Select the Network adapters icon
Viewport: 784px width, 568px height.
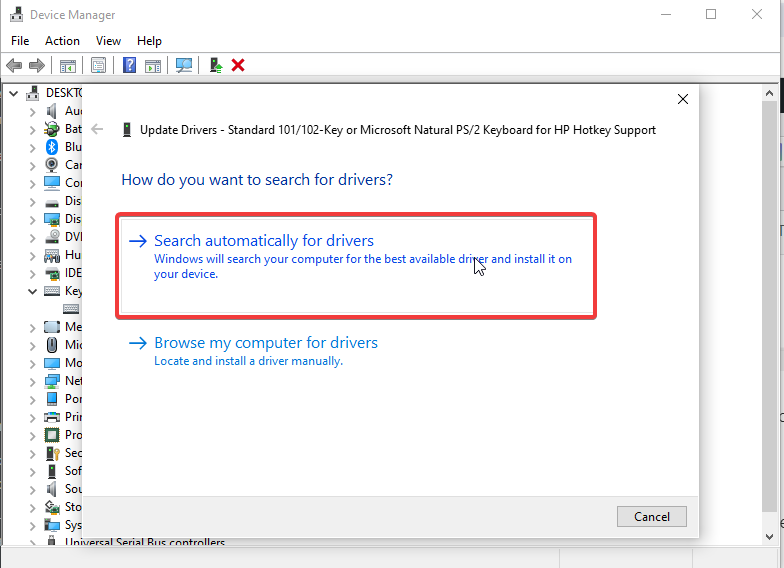52,381
